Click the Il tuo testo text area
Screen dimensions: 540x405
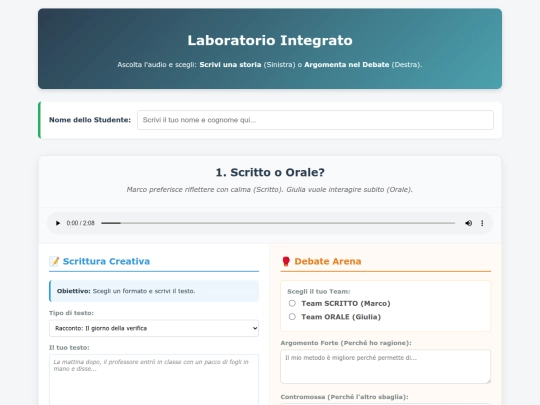pyautogui.click(x=154, y=380)
